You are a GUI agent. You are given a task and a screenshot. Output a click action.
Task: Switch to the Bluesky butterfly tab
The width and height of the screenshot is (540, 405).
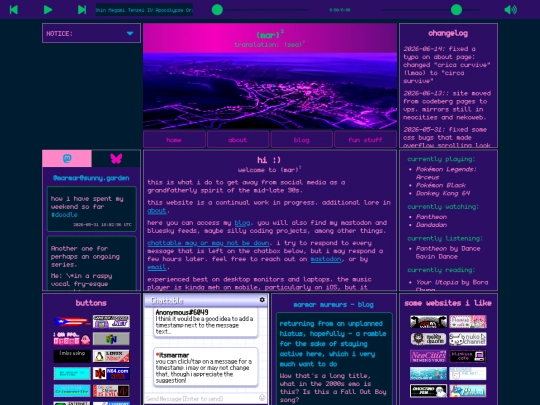pos(116,158)
